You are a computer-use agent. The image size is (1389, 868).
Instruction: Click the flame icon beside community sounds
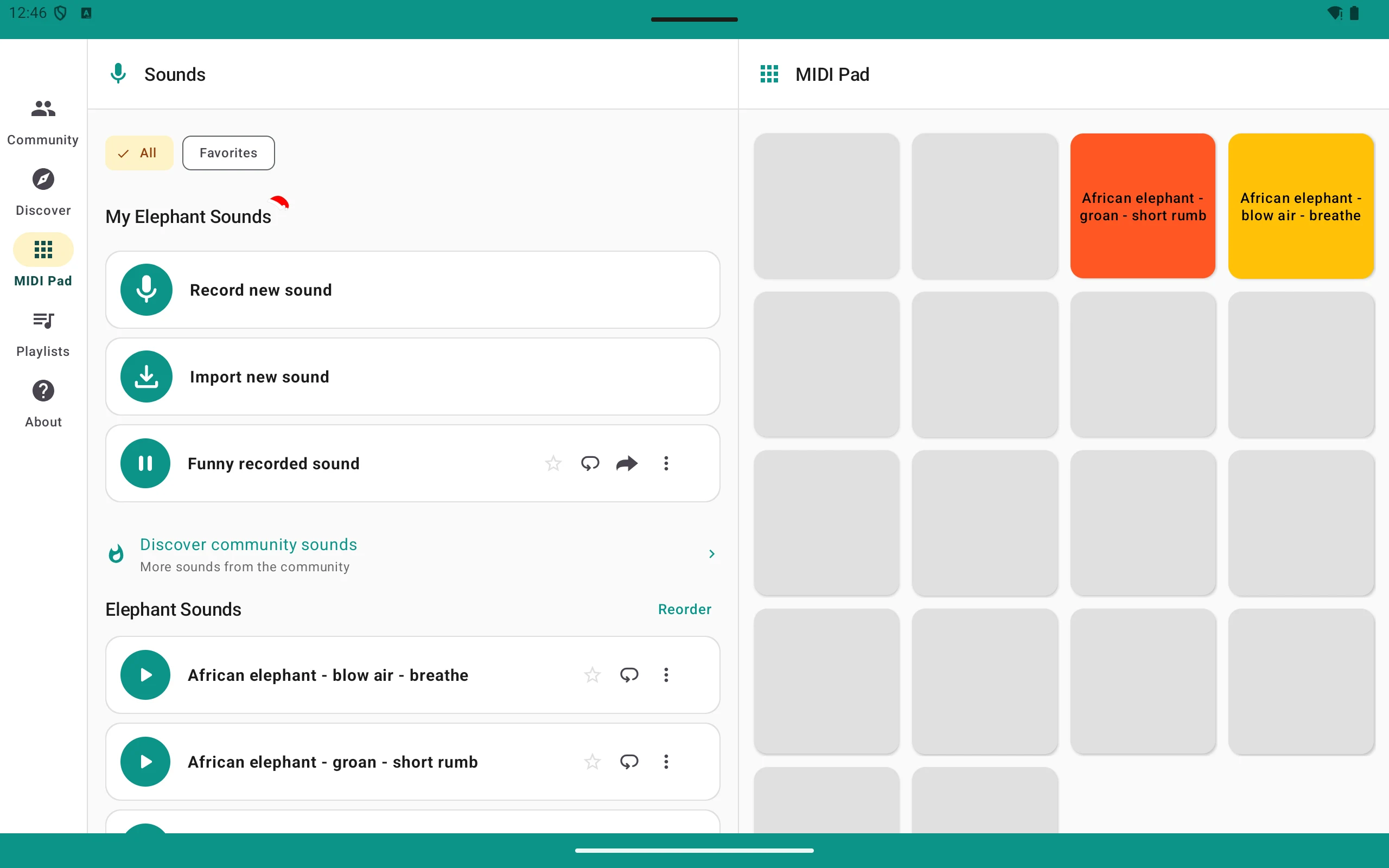[x=116, y=553]
